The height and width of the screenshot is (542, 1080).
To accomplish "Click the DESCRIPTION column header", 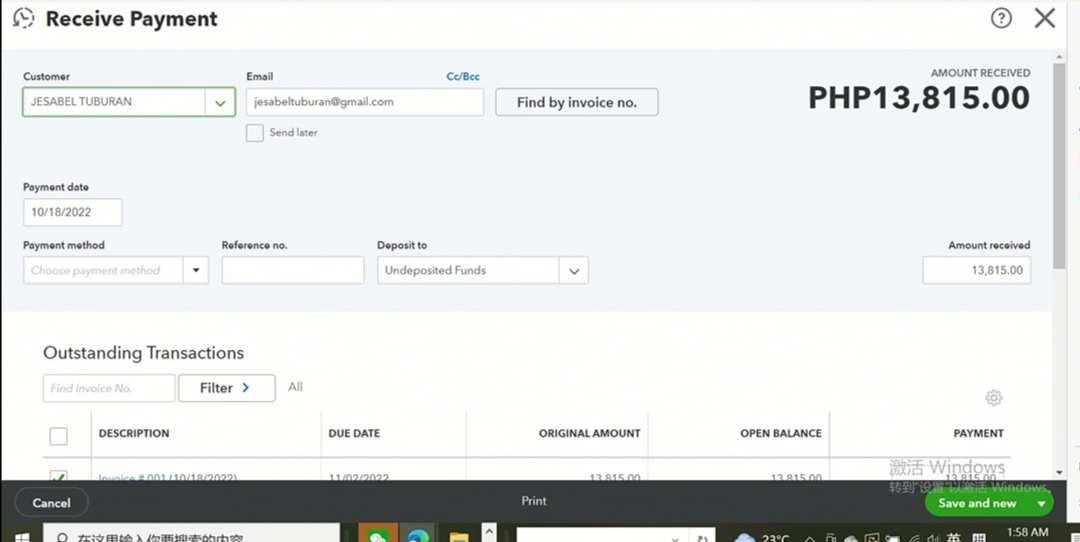I will [134, 433].
